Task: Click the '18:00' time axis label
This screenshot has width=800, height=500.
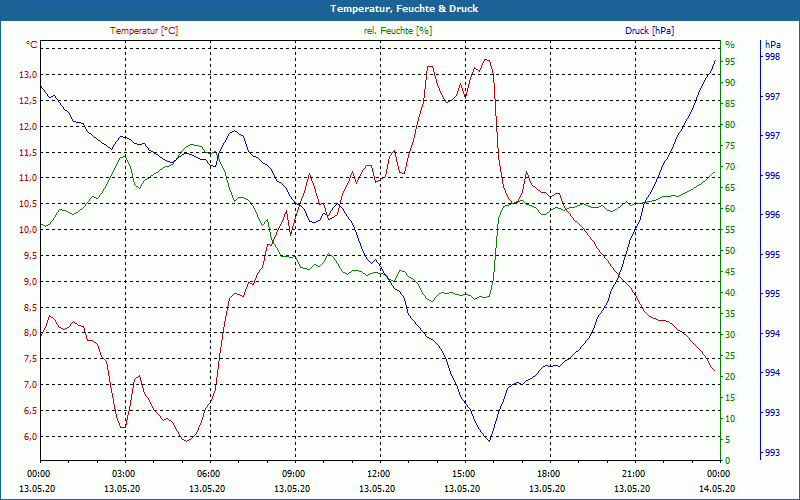Action: pos(547,473)
